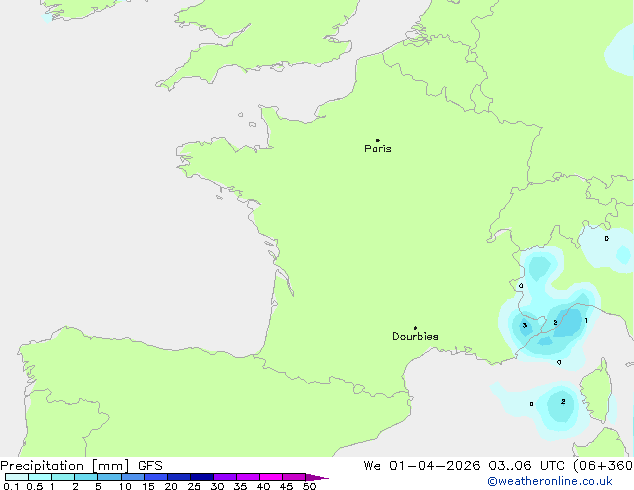Click the legend value '35'
The width and height of the screenshot is (634, 490).
(x=240, y=486)
